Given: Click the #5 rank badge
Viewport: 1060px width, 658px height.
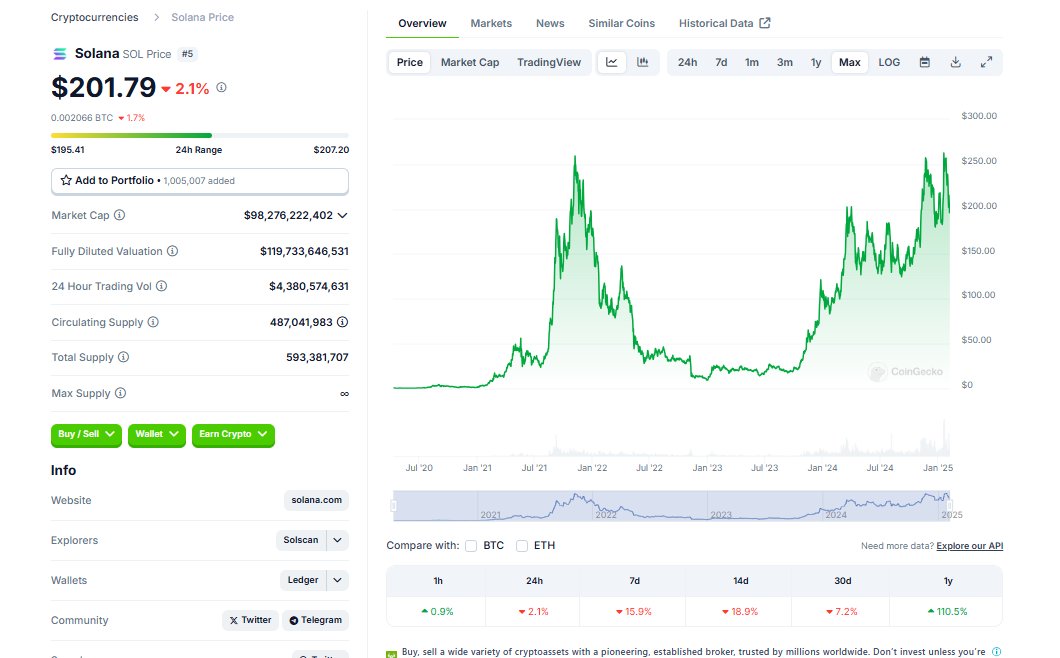Looking at the screenshot, I should click(187, 53).
